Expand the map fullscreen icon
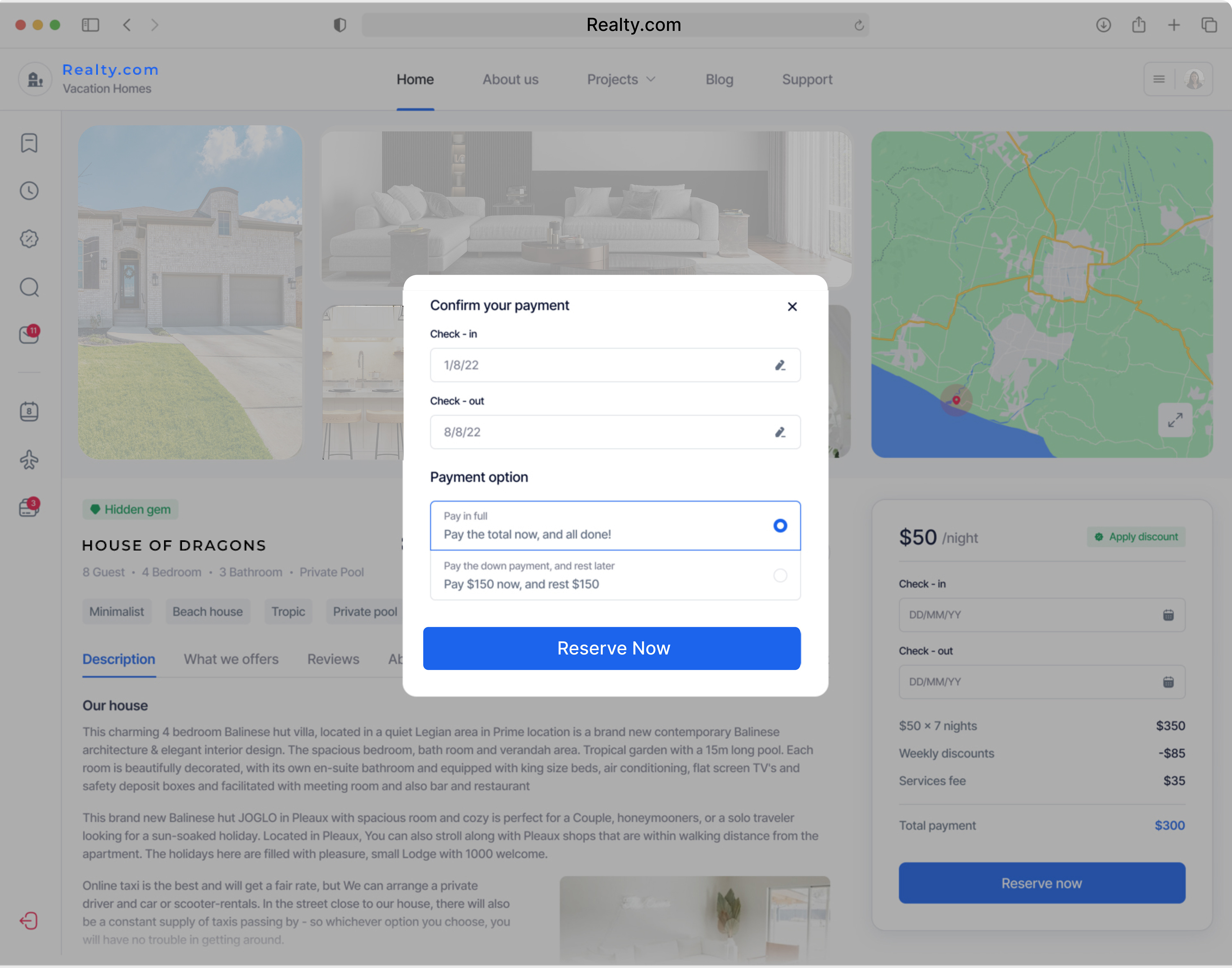The width and height of the screenshot is (1232, 968). click(1175, 420)
